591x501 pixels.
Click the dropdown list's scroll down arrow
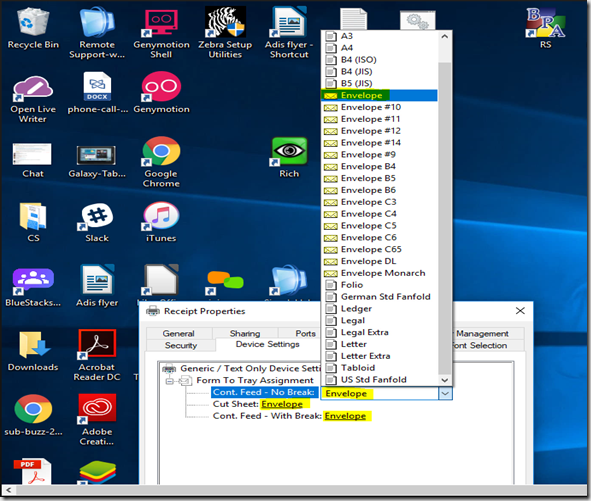click(445, 380)
